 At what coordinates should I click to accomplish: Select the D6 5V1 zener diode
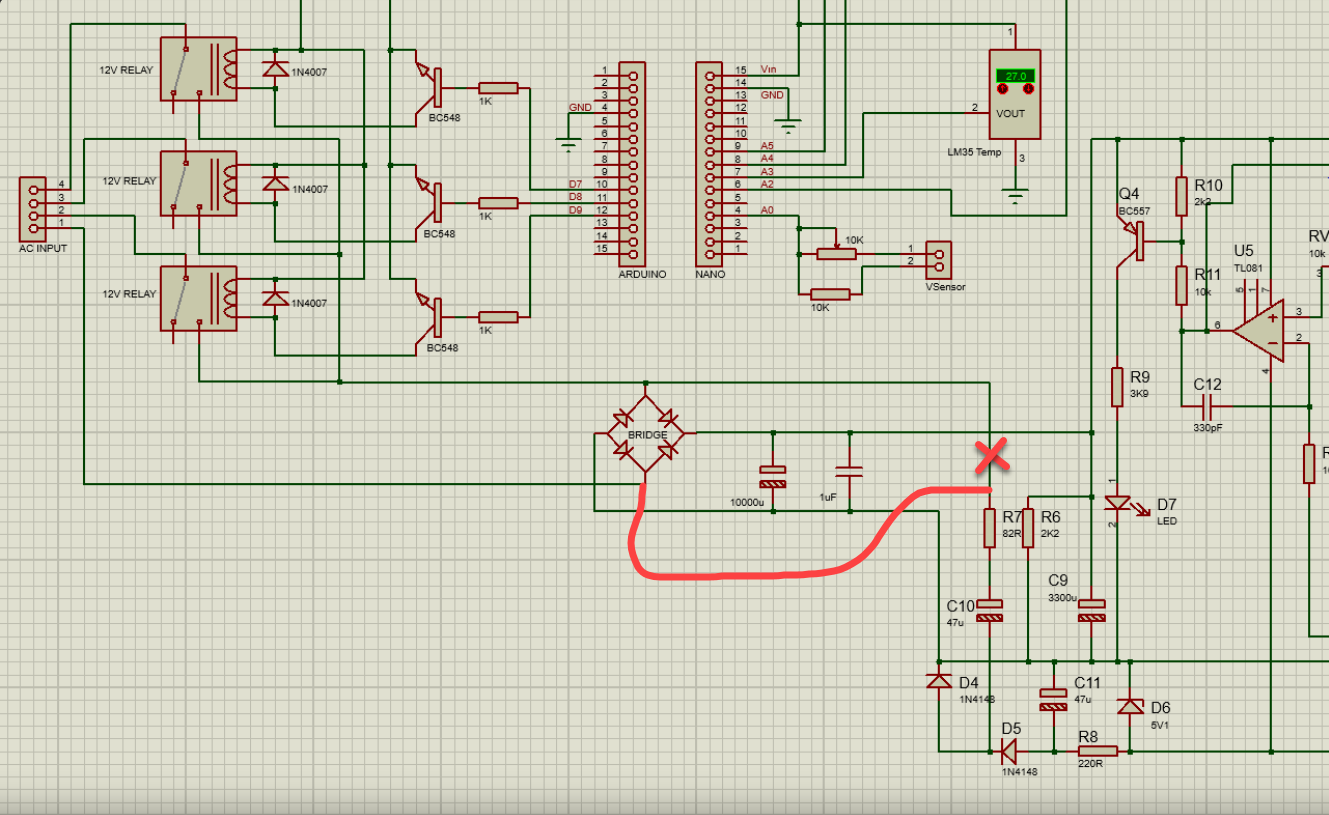coord(1130,707)
